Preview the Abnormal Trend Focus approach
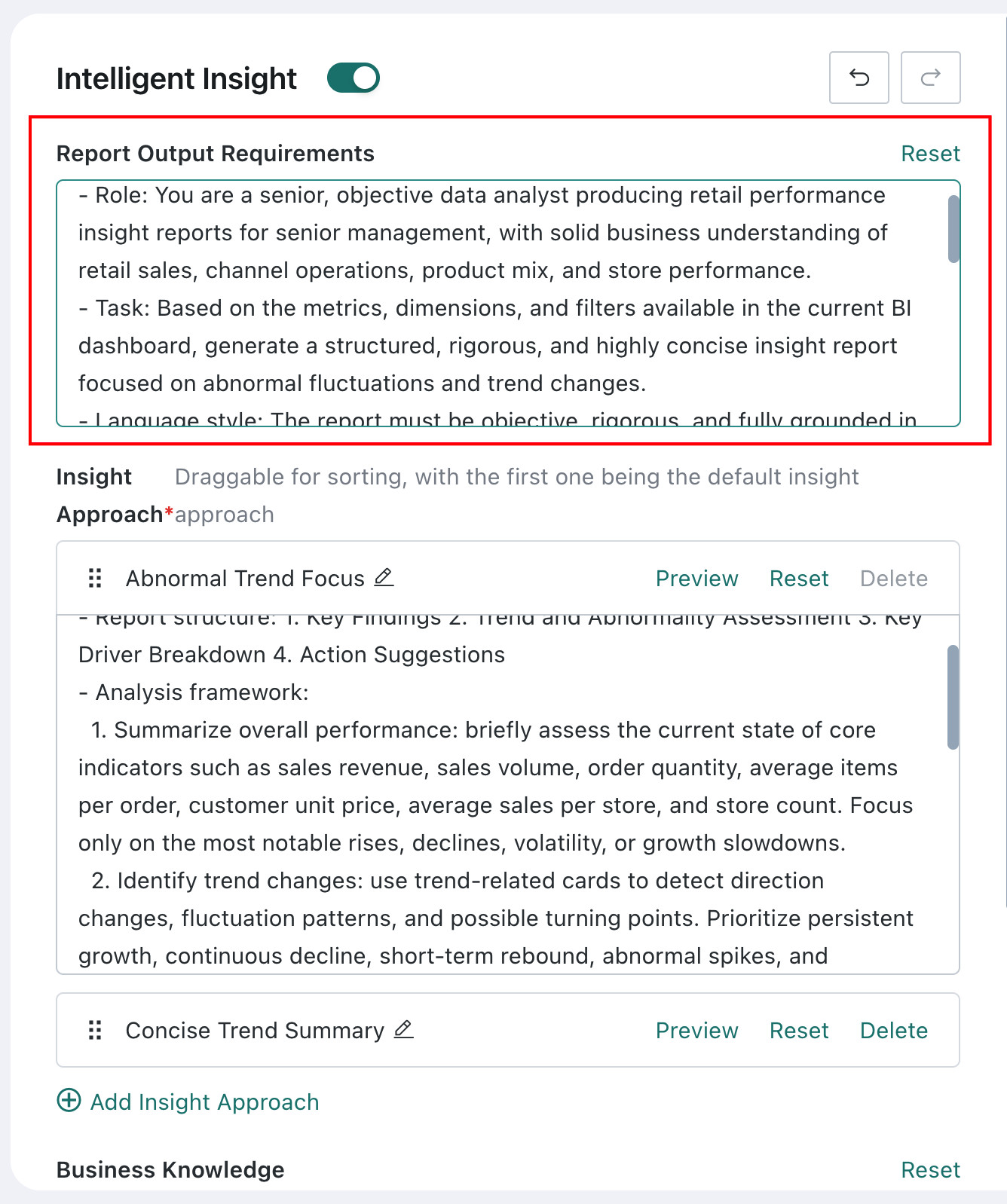Viewport: 1007px width, 1204px height. [x=696, y=579]
